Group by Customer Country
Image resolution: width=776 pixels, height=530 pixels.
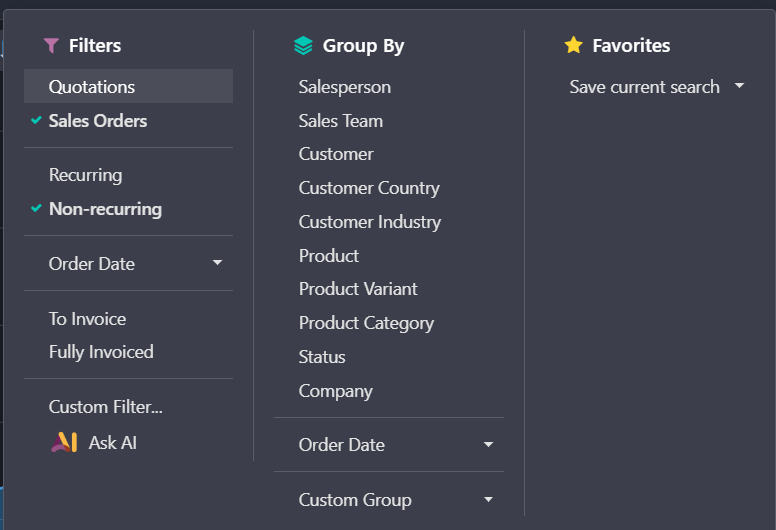pyautogui.click(x=369, y=188)
